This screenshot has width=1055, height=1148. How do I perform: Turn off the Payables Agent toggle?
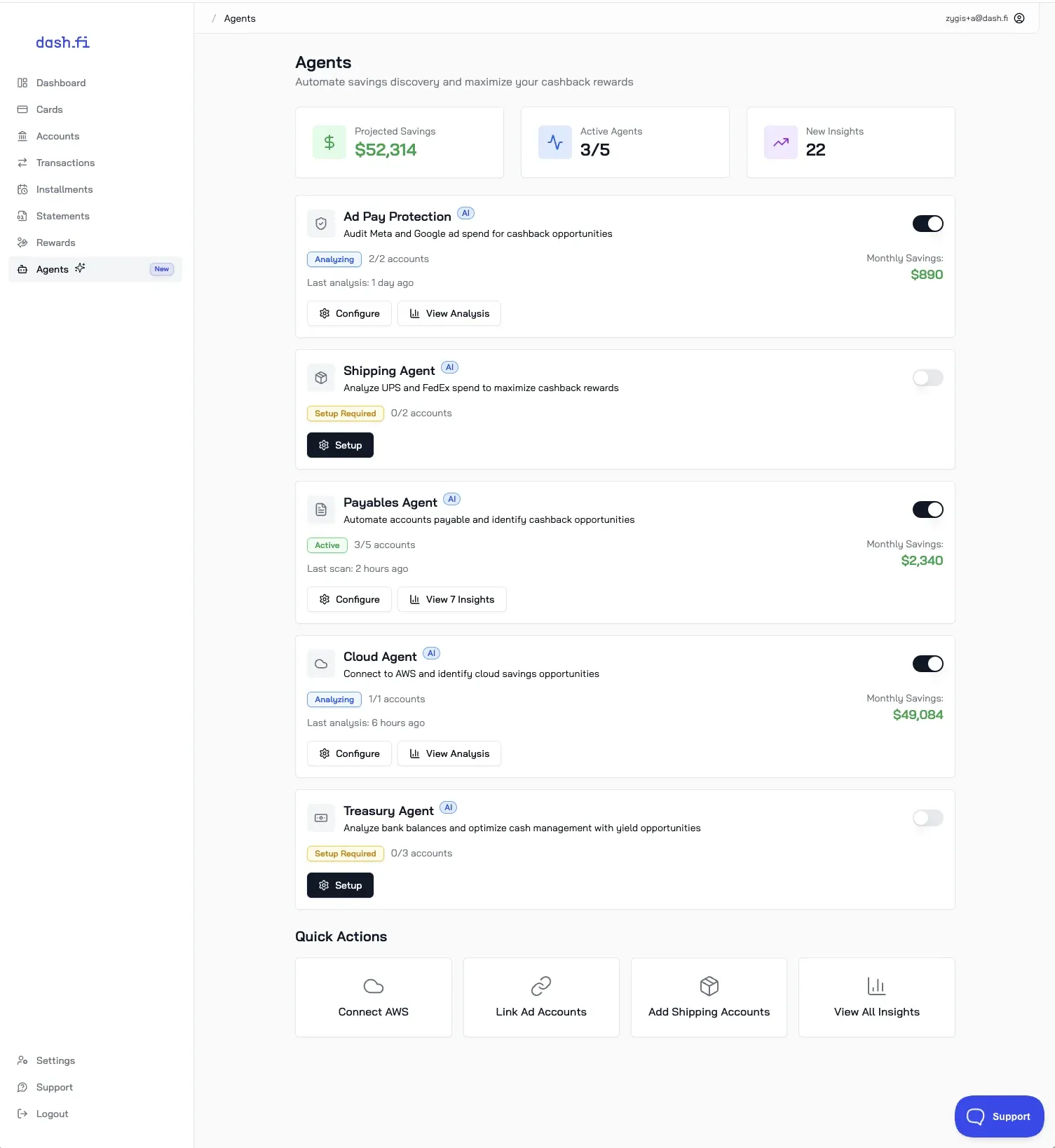pos(928,510)
